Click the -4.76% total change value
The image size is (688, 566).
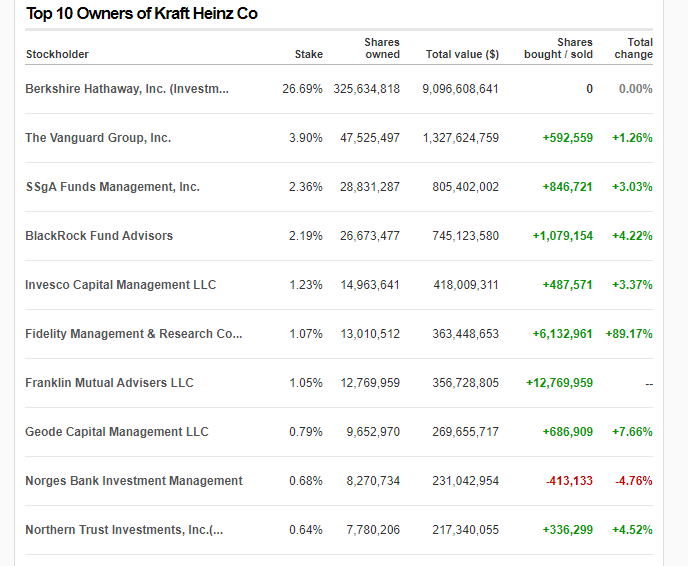click(634, 481)
